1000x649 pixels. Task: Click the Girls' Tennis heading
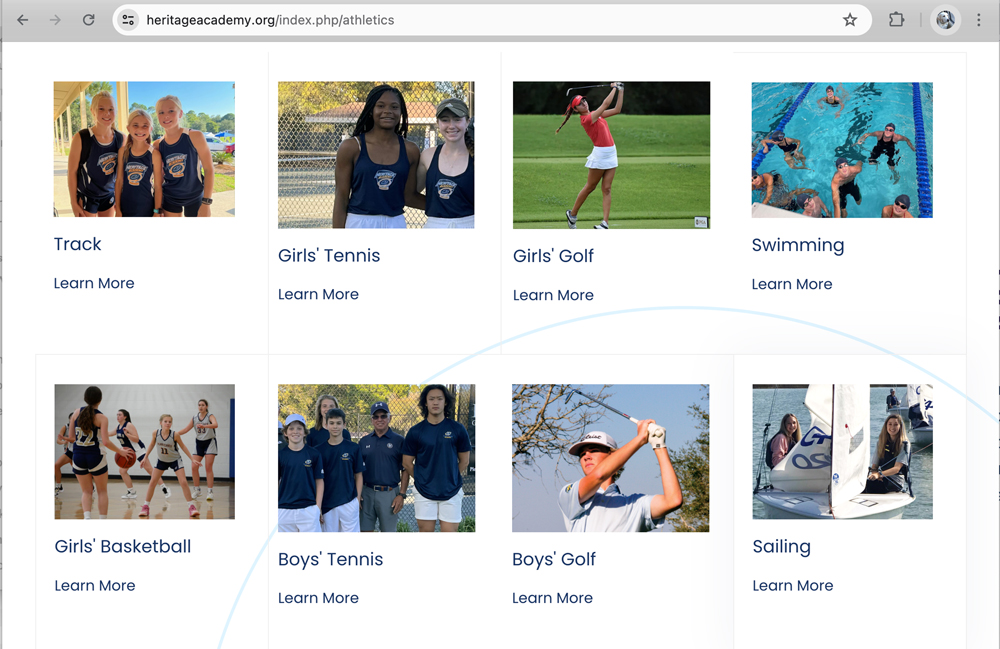click(329, 256)
